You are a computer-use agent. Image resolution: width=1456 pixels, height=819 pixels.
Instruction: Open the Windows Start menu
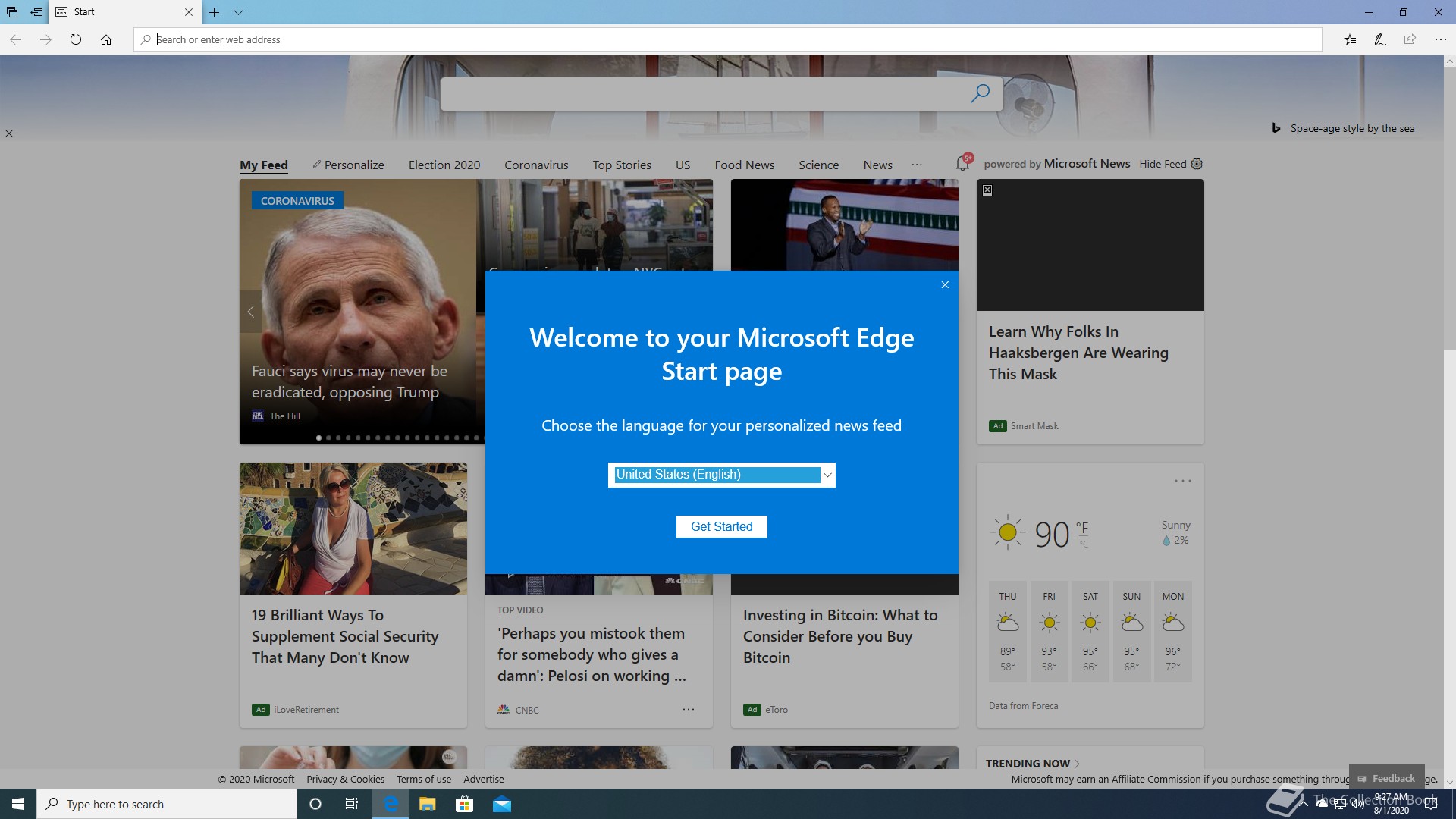pos(18,804)
